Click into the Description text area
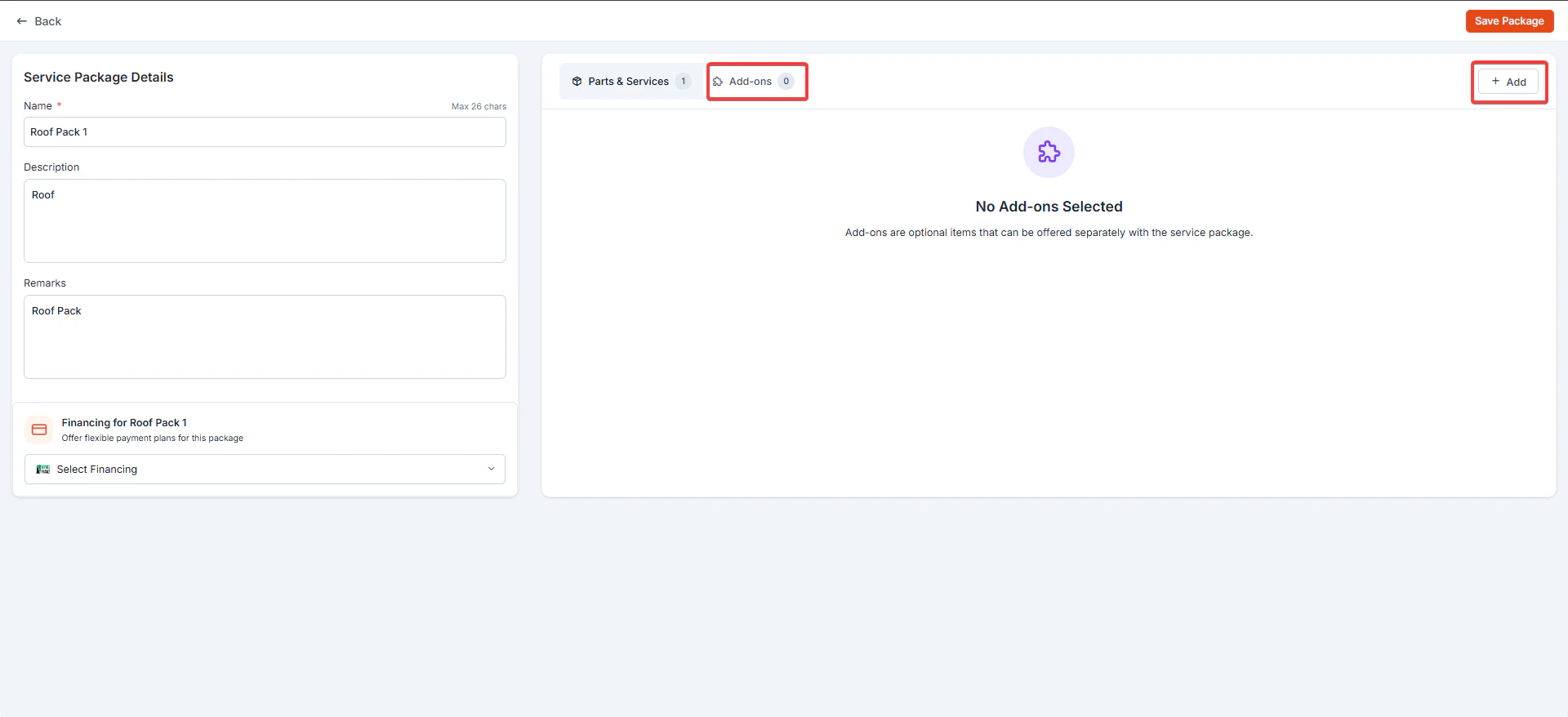The height and width of the screenshot is (717, 1568). tap(265, 220)
